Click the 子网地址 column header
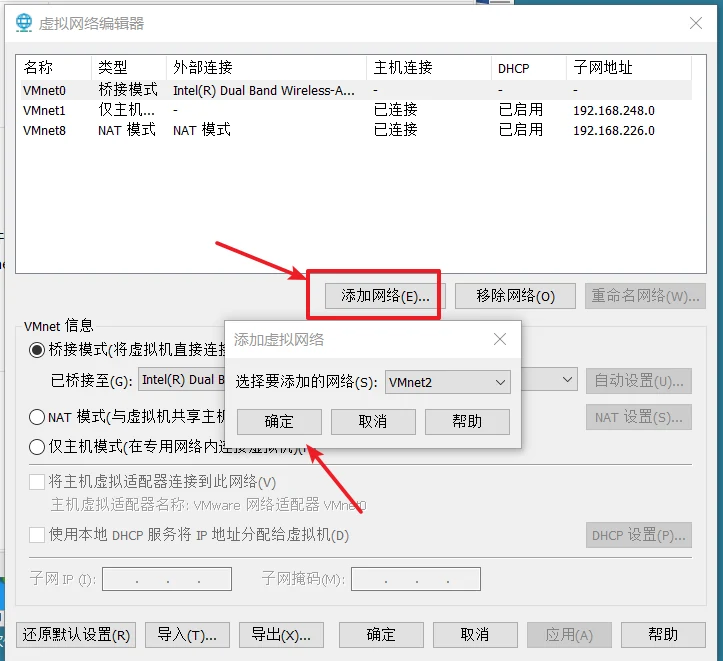Image resolution: width=723 pixels, height=661 pixels. [629, 68]
